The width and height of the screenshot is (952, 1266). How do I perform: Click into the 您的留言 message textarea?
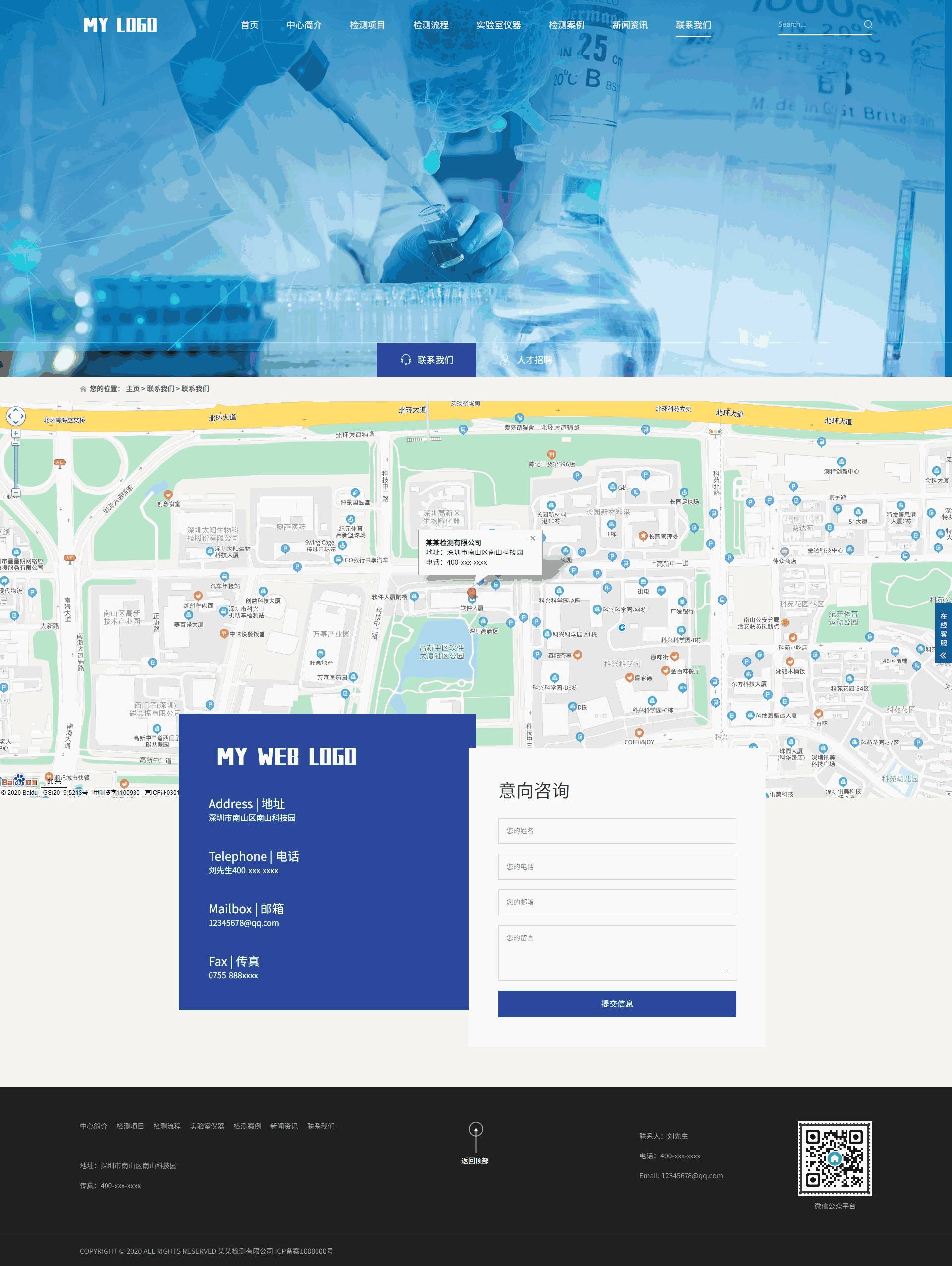616,952
